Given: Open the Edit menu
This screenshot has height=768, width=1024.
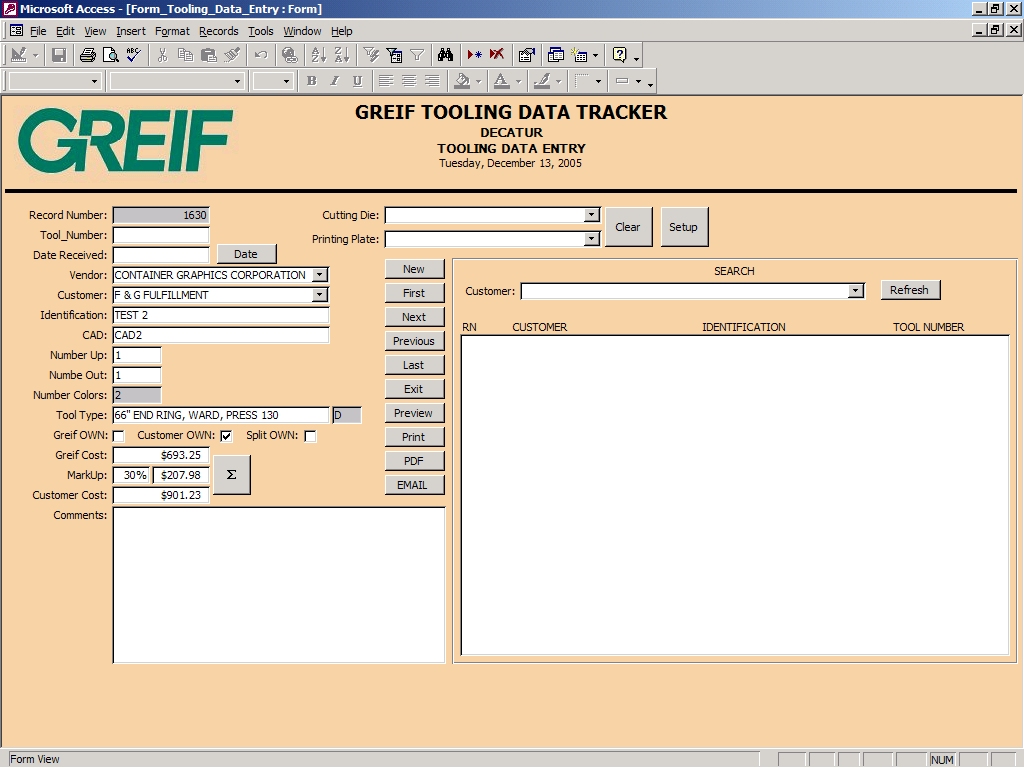Looking at the screenshot, I should pos(65,31).
